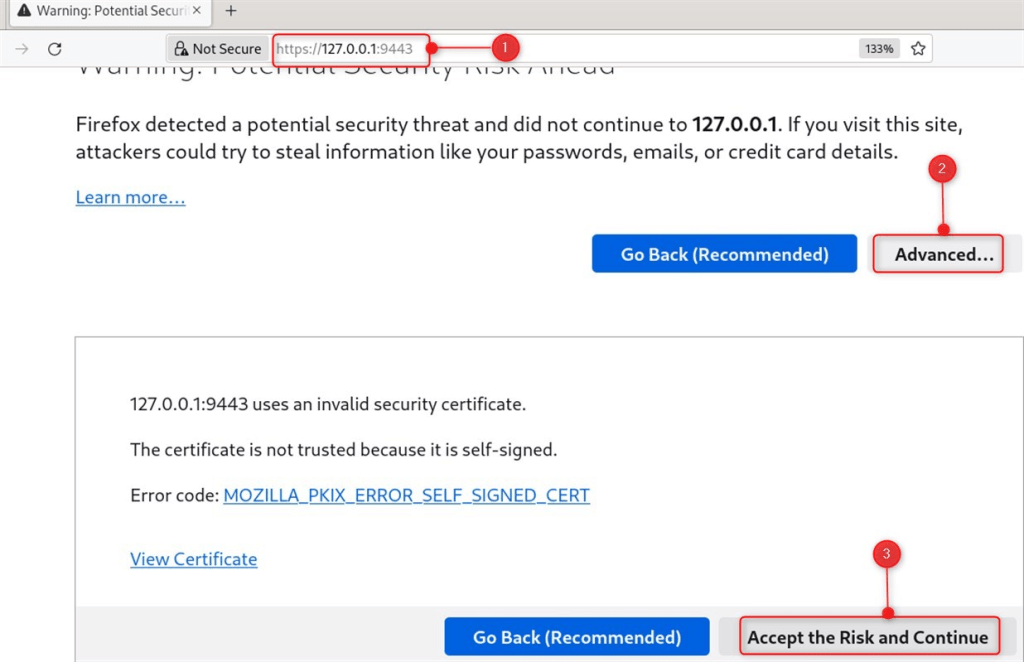The height and width of the screenshot is (662, 1024).
Task: Click the back navigation arrow
Action: pyautogui.click(x=22, y=48)
